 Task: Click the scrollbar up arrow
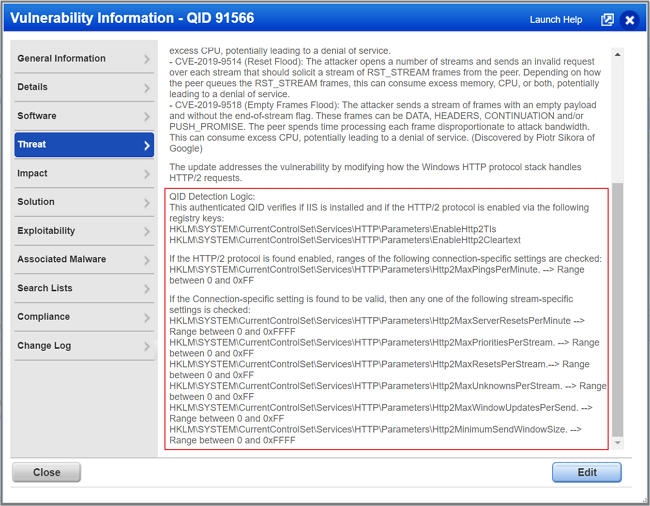click(x=617, y=54)
